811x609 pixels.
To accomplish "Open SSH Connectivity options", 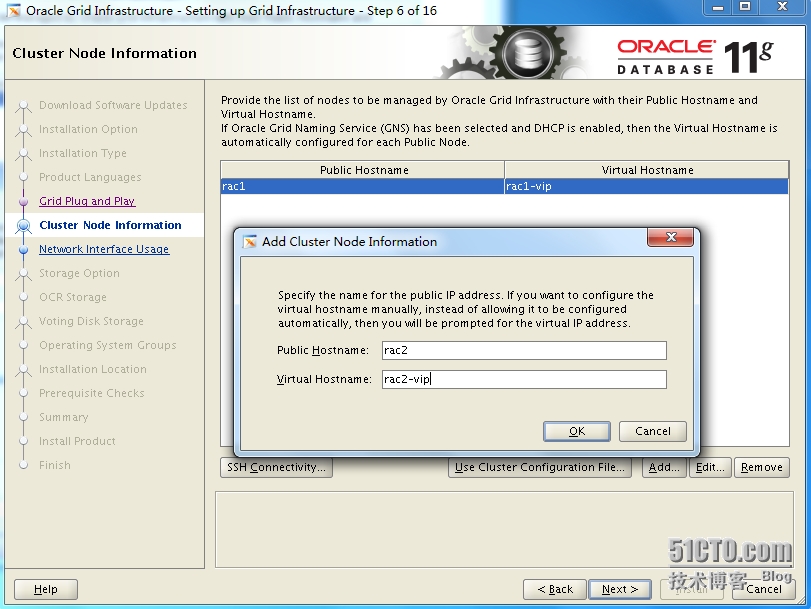I will pos(276,467).
